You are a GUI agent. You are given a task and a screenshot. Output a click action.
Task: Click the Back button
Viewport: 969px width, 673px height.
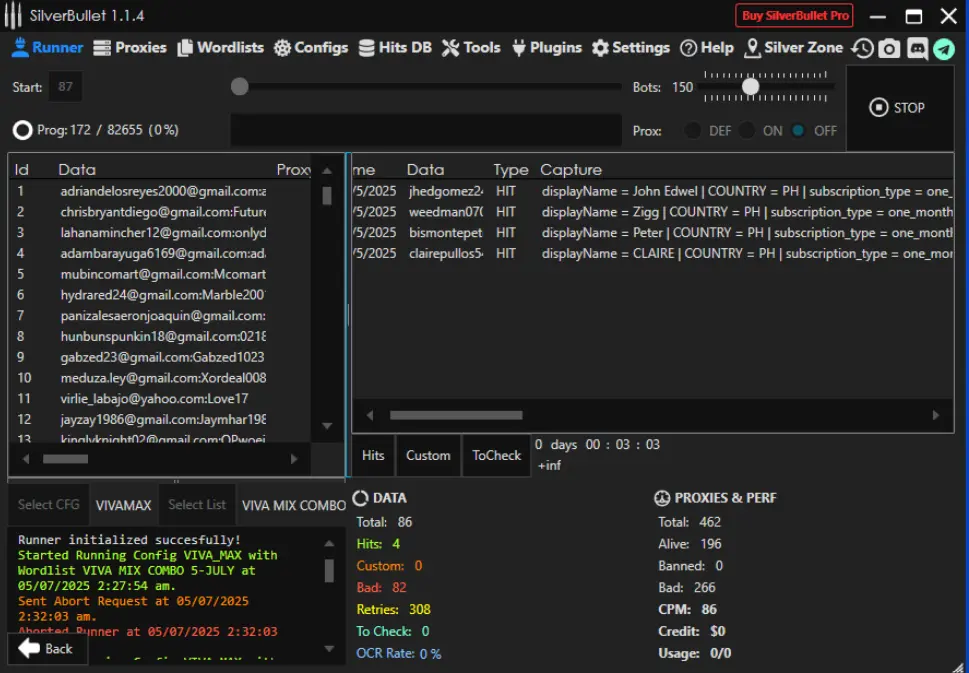pos(46,648)
